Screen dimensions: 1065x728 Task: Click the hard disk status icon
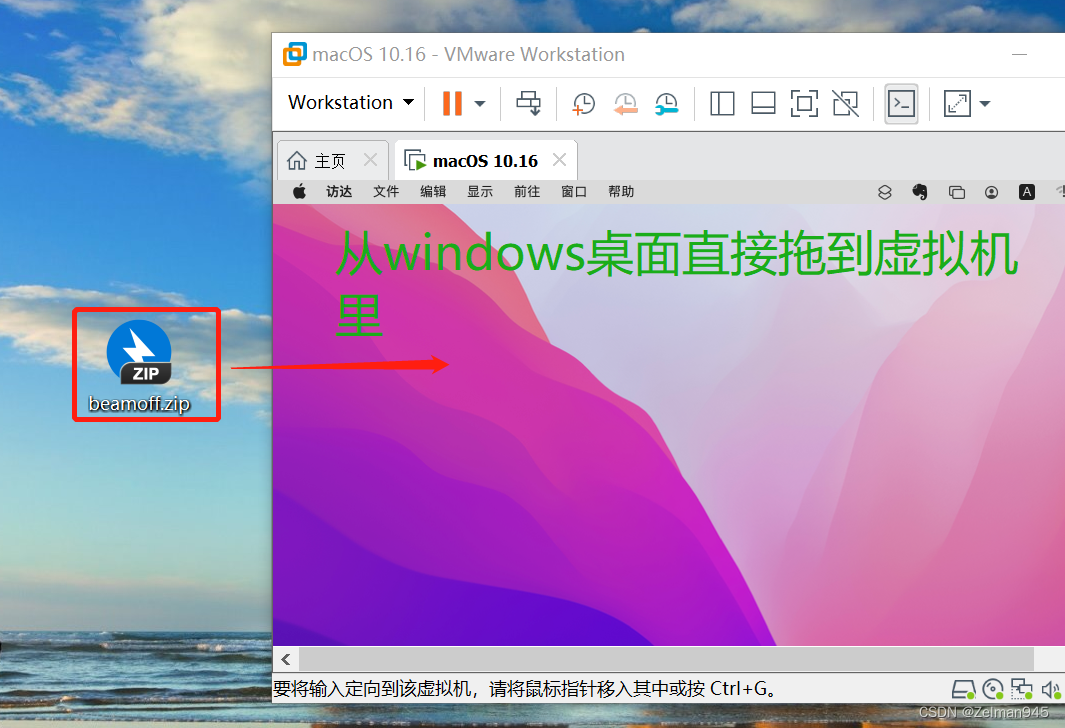963,690
